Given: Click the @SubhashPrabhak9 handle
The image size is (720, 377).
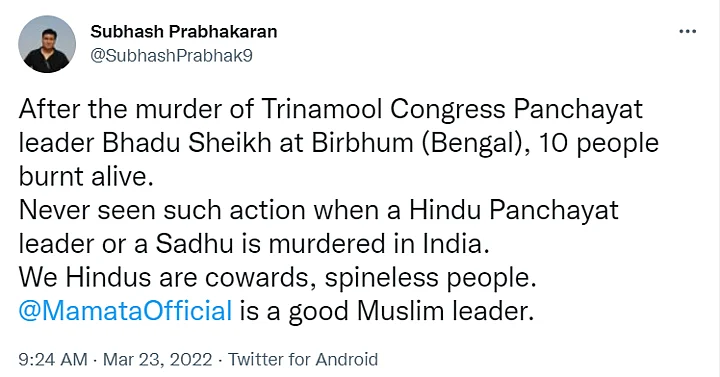Looking at the screenshot, I should click(x=171, y=56).
